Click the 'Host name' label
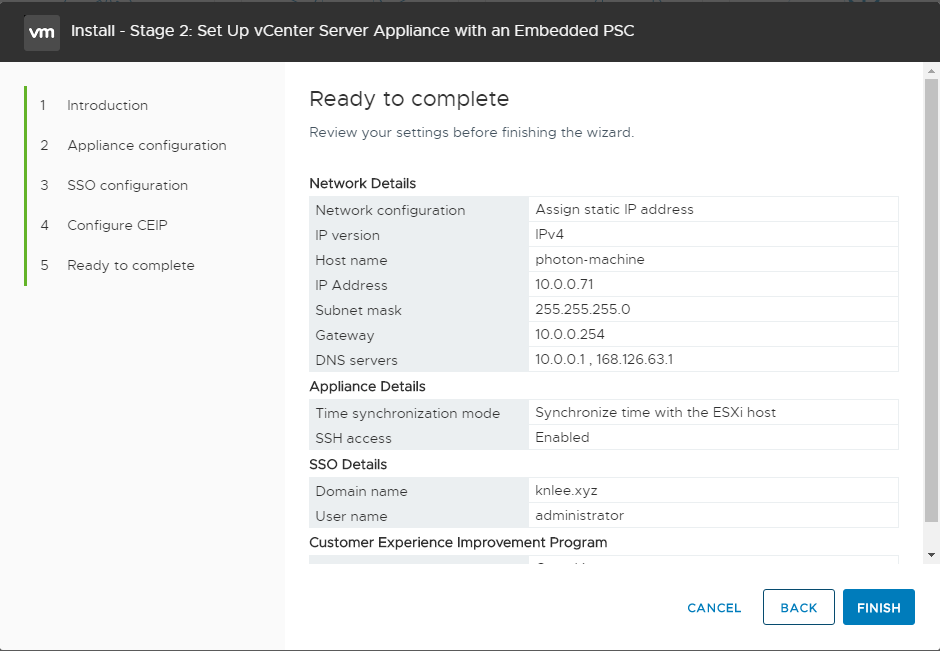 tap(351, 260)
